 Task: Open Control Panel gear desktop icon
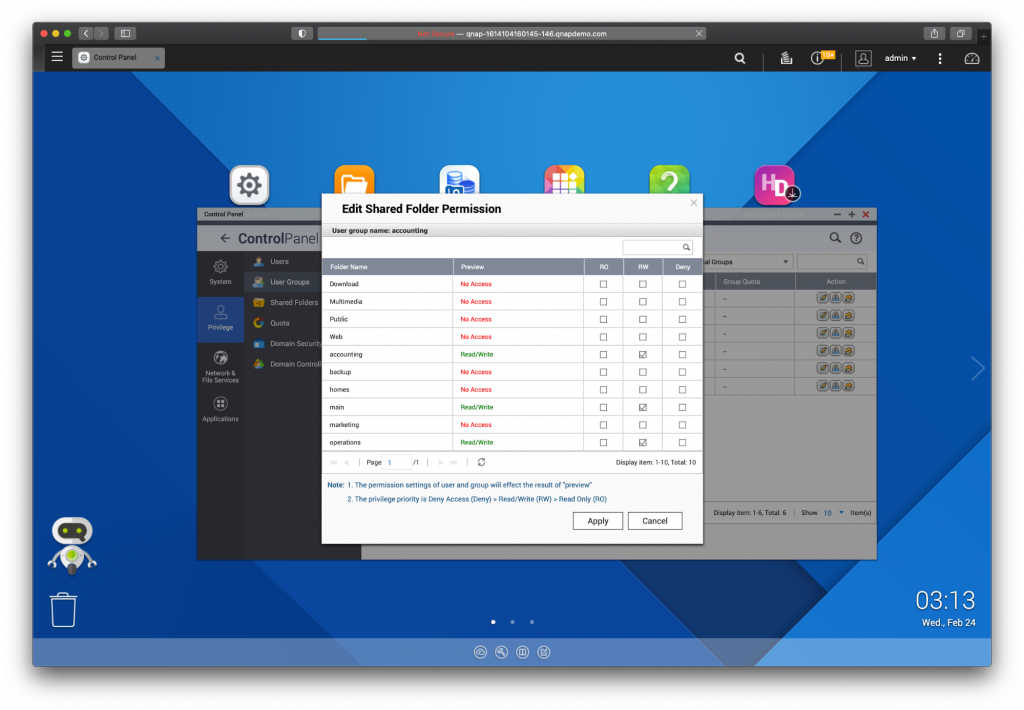coord(249,185)
